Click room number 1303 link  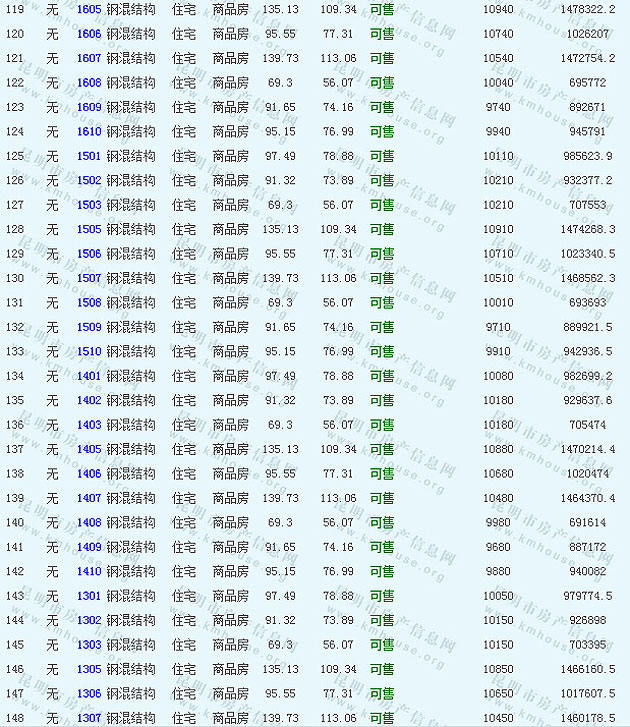point(89,645)
